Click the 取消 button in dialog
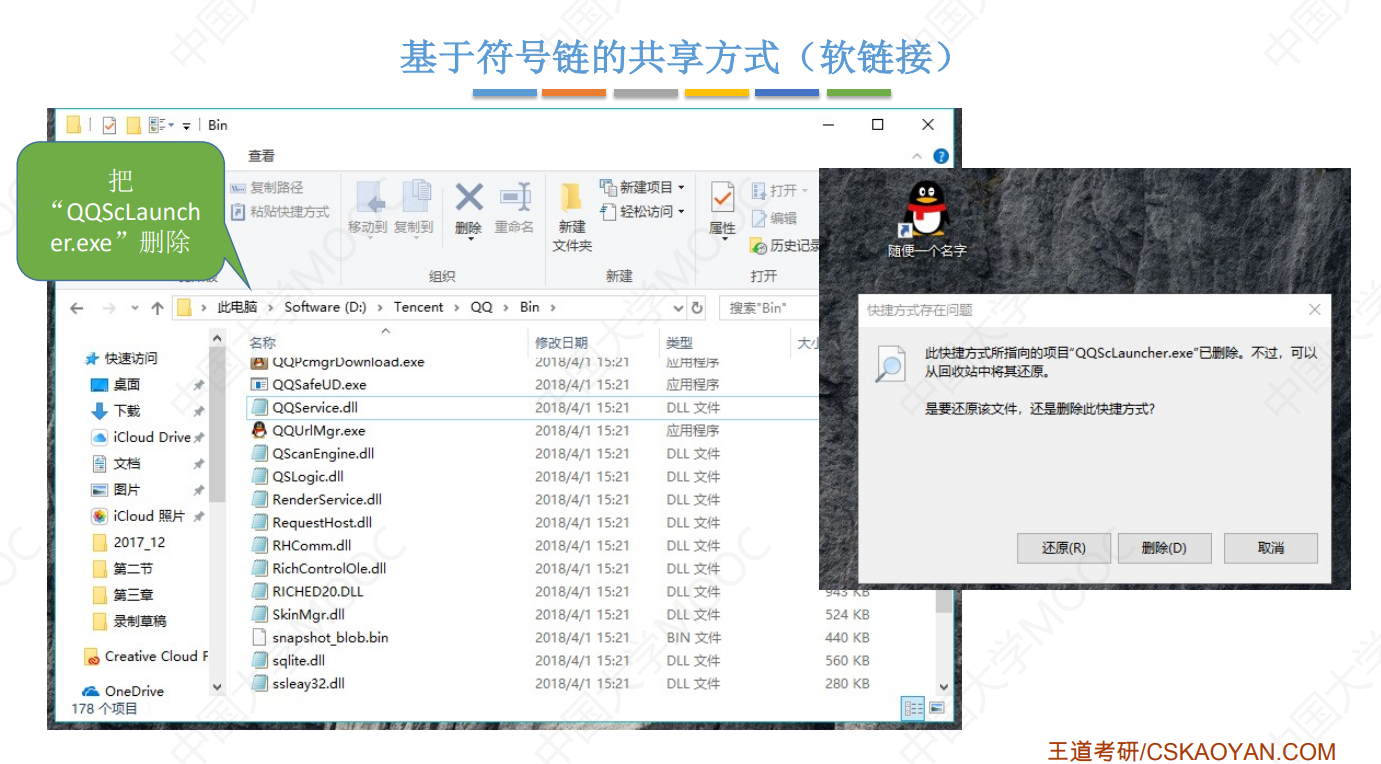Screen dimensions: 1381x764 (x=1271, y=548)
